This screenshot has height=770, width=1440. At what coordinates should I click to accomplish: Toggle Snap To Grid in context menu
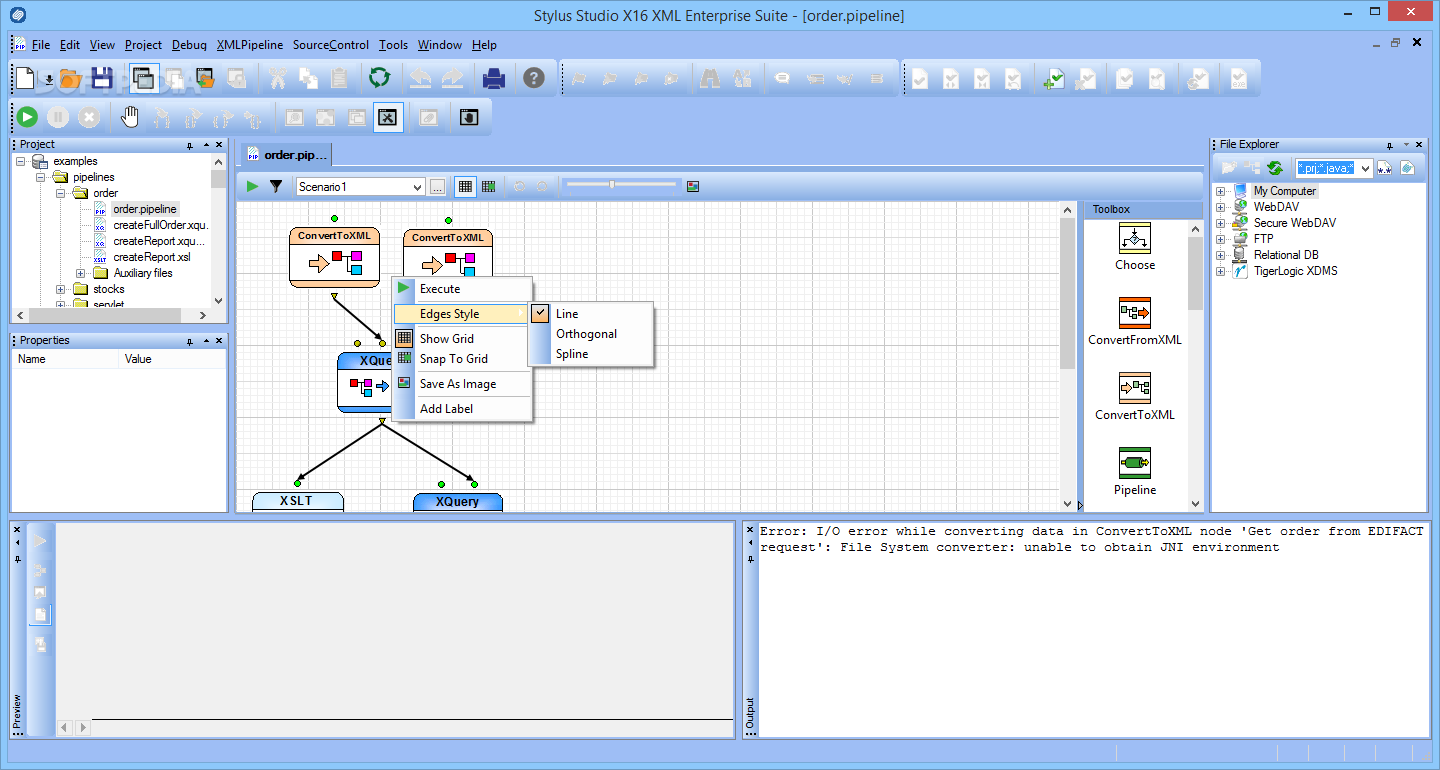click(461, 359)
